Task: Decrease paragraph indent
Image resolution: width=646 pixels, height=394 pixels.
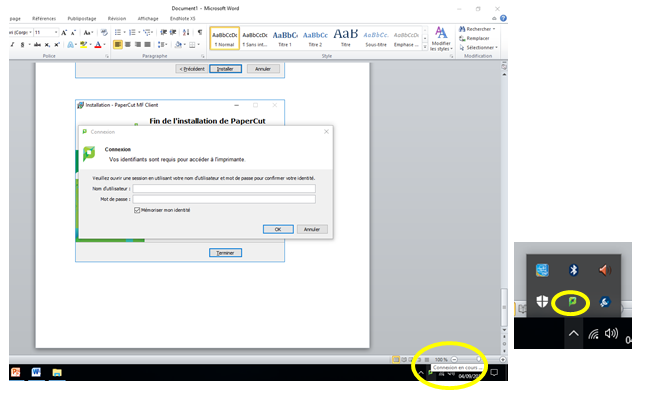Action: coord(164,33)
